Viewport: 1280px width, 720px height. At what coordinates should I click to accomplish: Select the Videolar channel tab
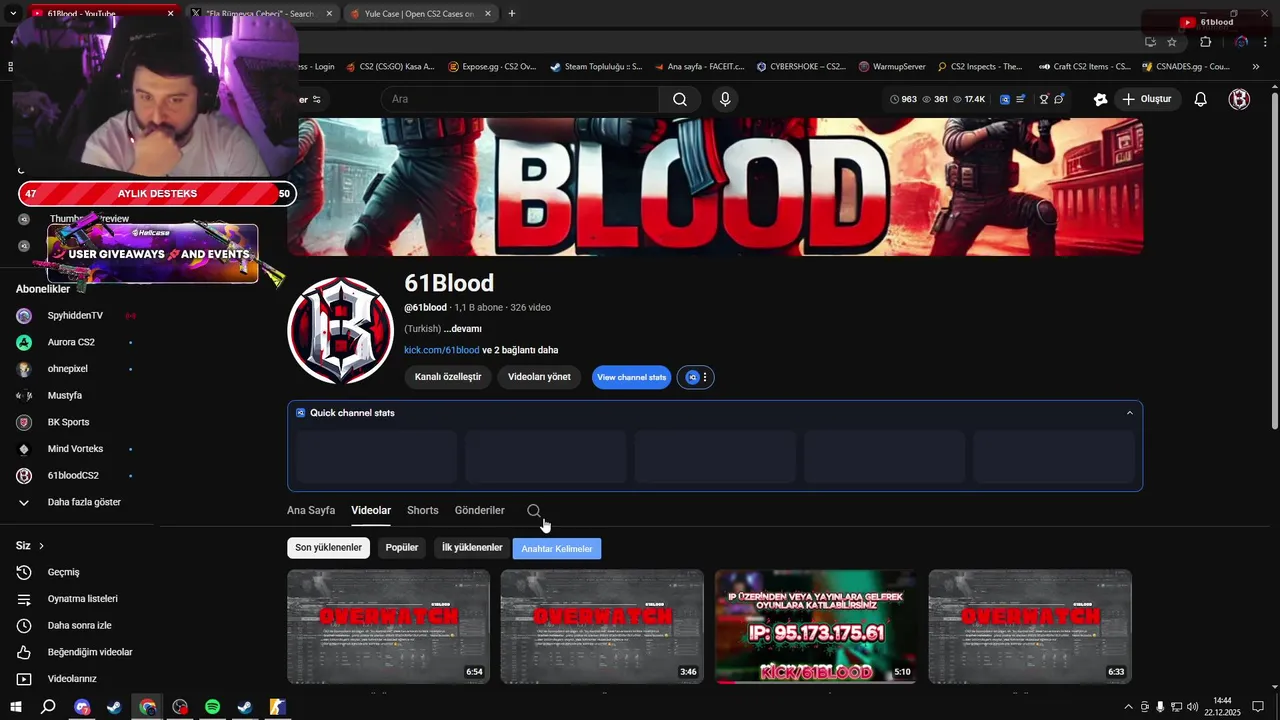click(371, 510)
